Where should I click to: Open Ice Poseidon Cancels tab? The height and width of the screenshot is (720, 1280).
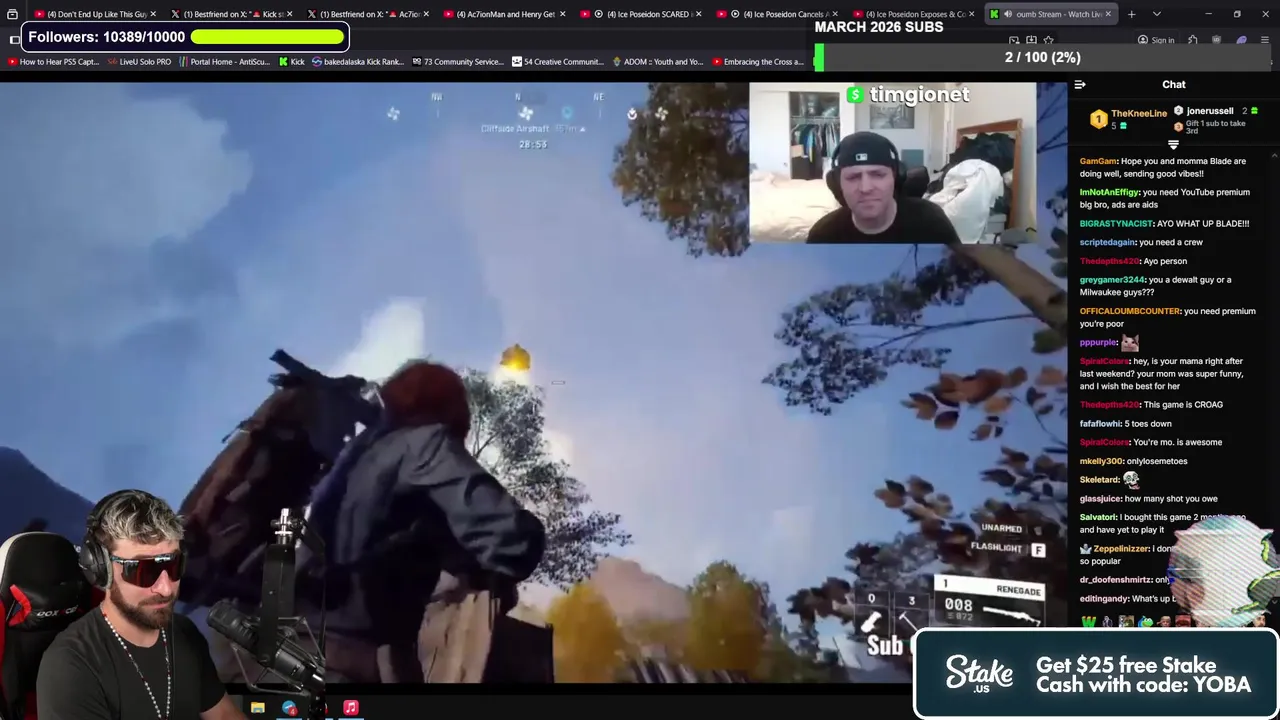pos(778,14)
